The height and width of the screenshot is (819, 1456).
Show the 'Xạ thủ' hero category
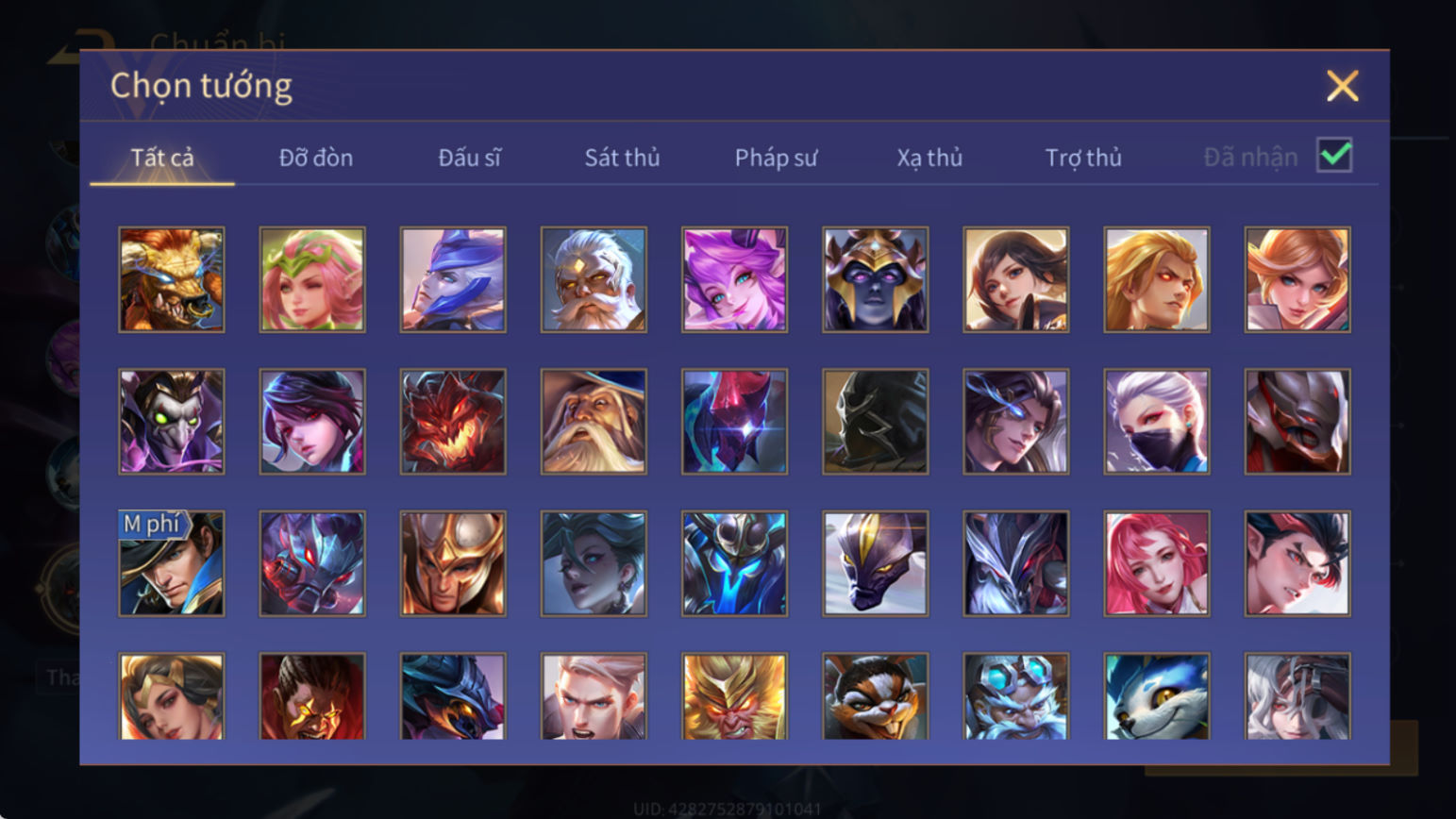point(929,158)
